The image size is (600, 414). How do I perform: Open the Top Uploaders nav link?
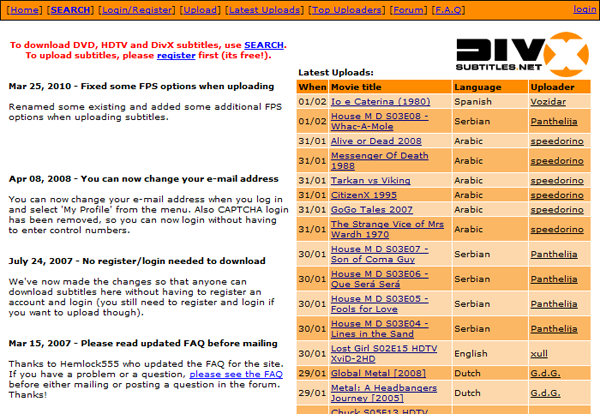pos(347,10)
